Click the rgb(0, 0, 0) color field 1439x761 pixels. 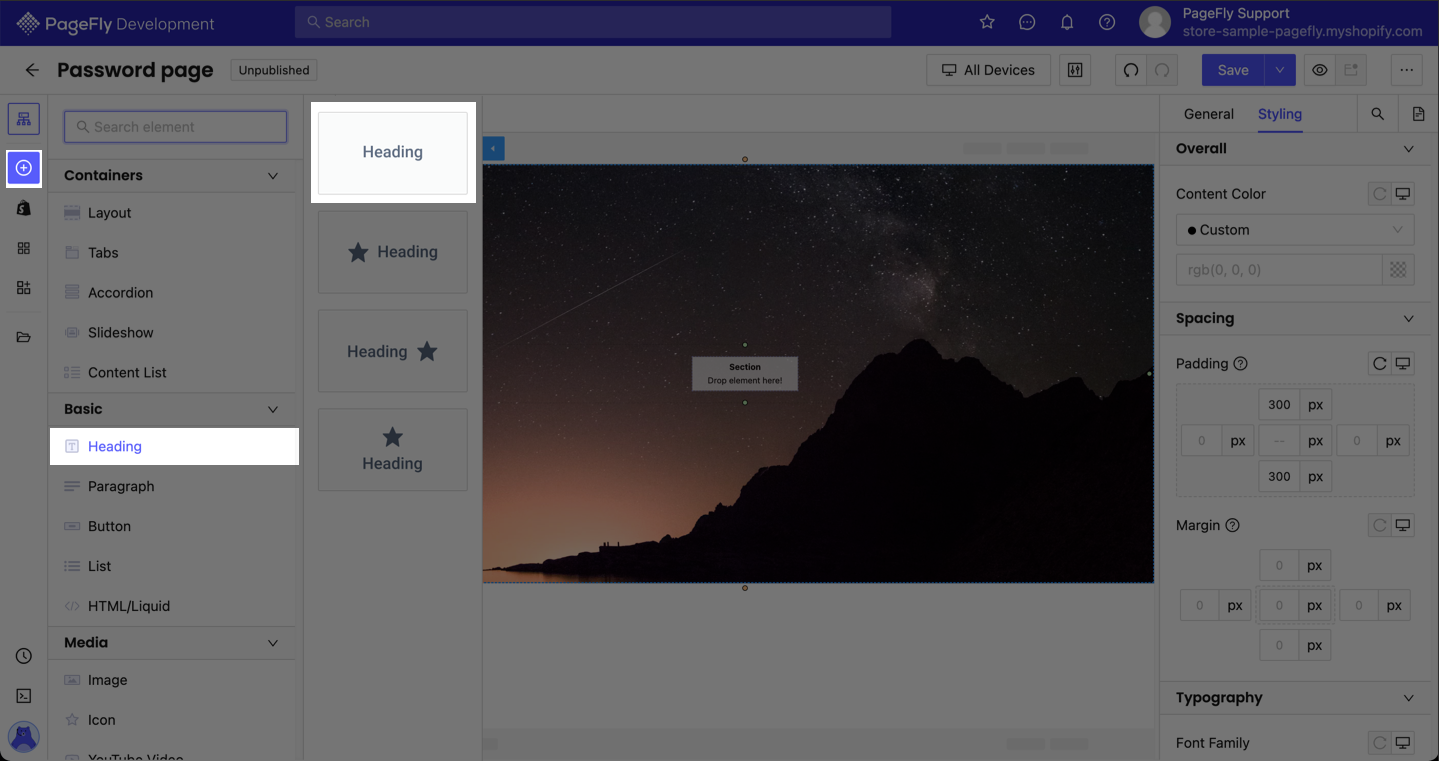pyautogui.click(x=1279, y=270)
